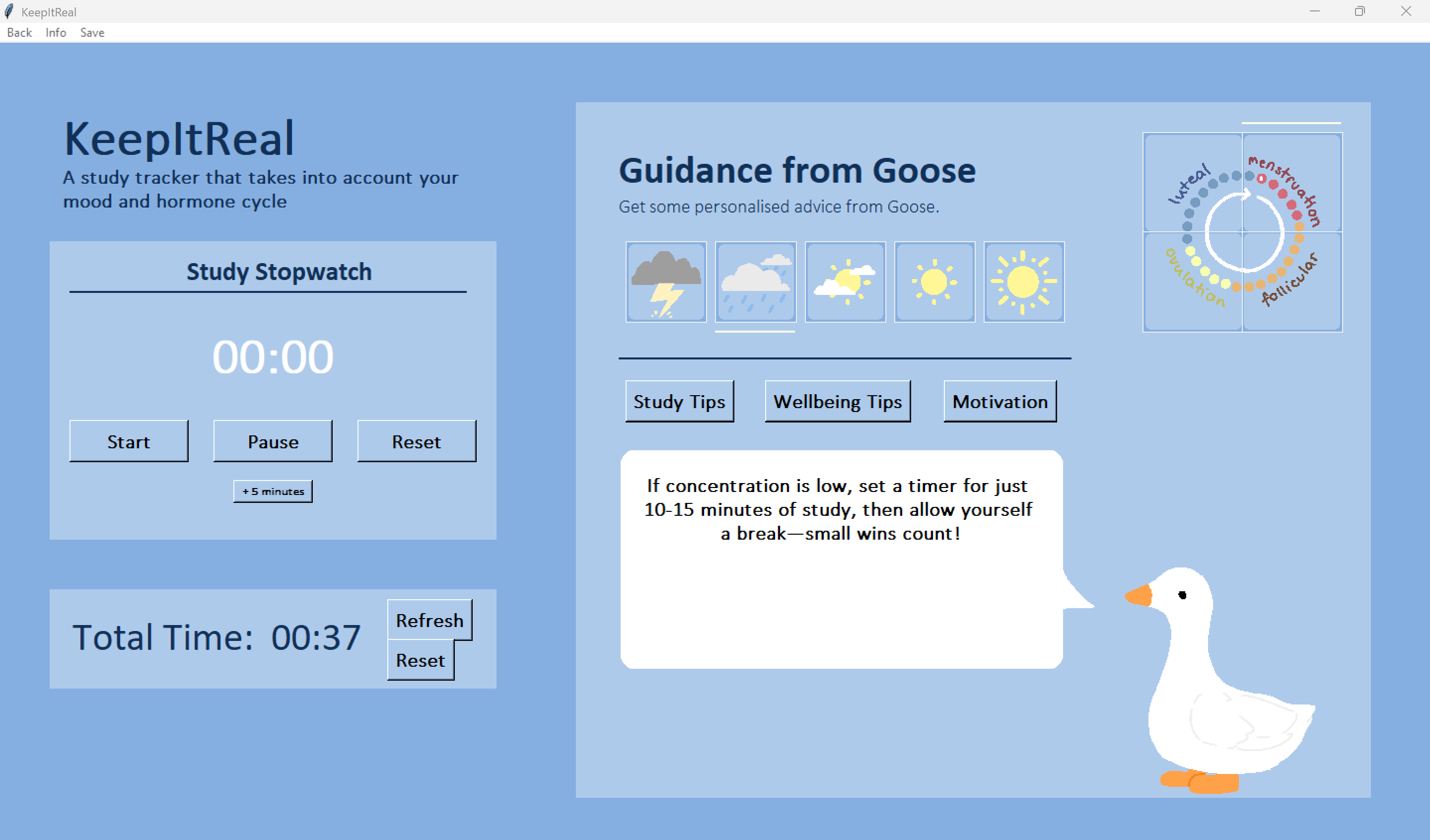Choose the follicular phase quadrant
Viewport: 1430px width, 840px height.
click(x=1292, y=281)
